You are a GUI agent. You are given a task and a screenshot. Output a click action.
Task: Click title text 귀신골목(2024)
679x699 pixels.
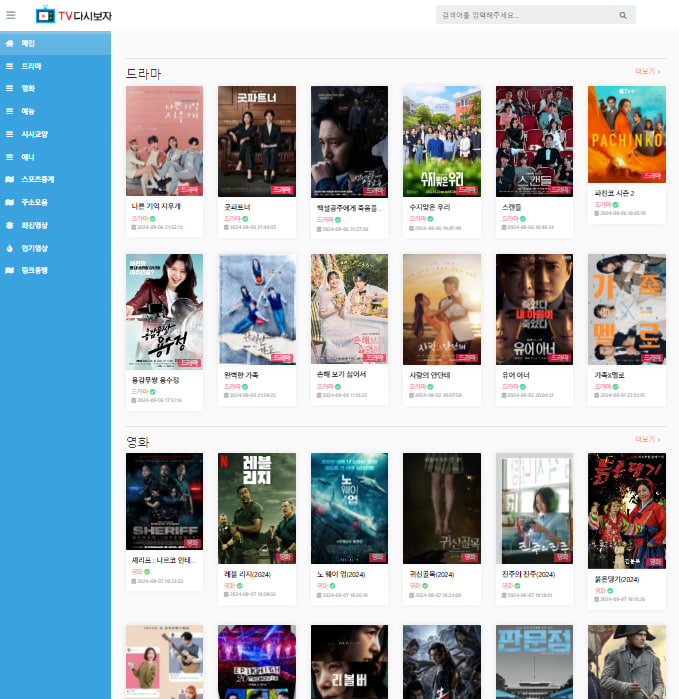click(x=432, y=575)
